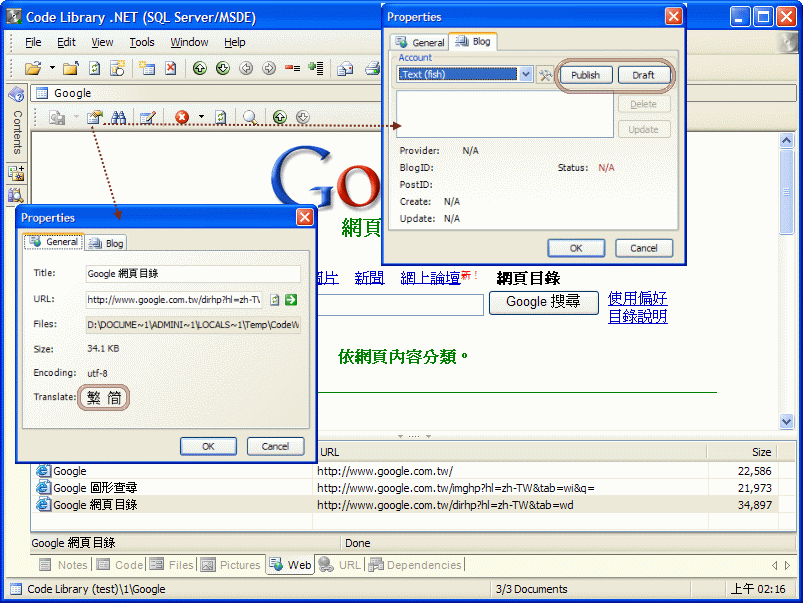The image size is (803, 603).
Task: Click the delete document red X icon
Action: tap(171, 68)
